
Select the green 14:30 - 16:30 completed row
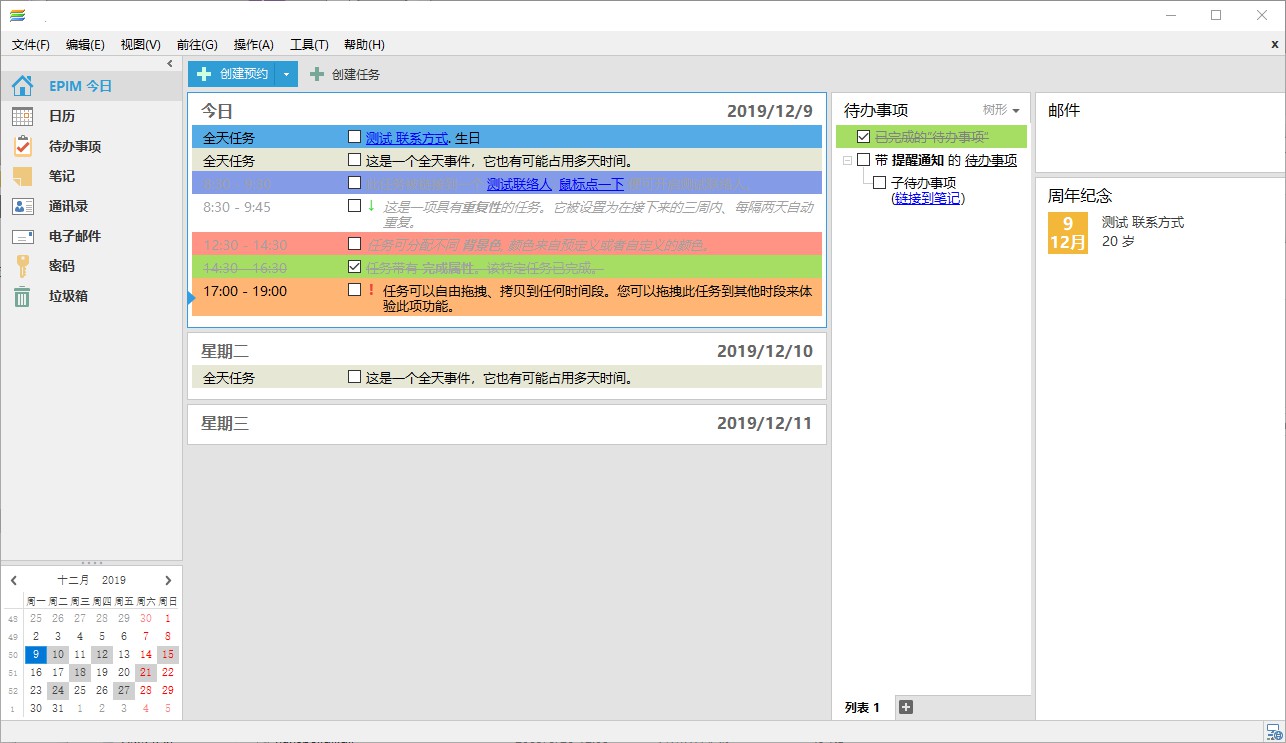507,267
